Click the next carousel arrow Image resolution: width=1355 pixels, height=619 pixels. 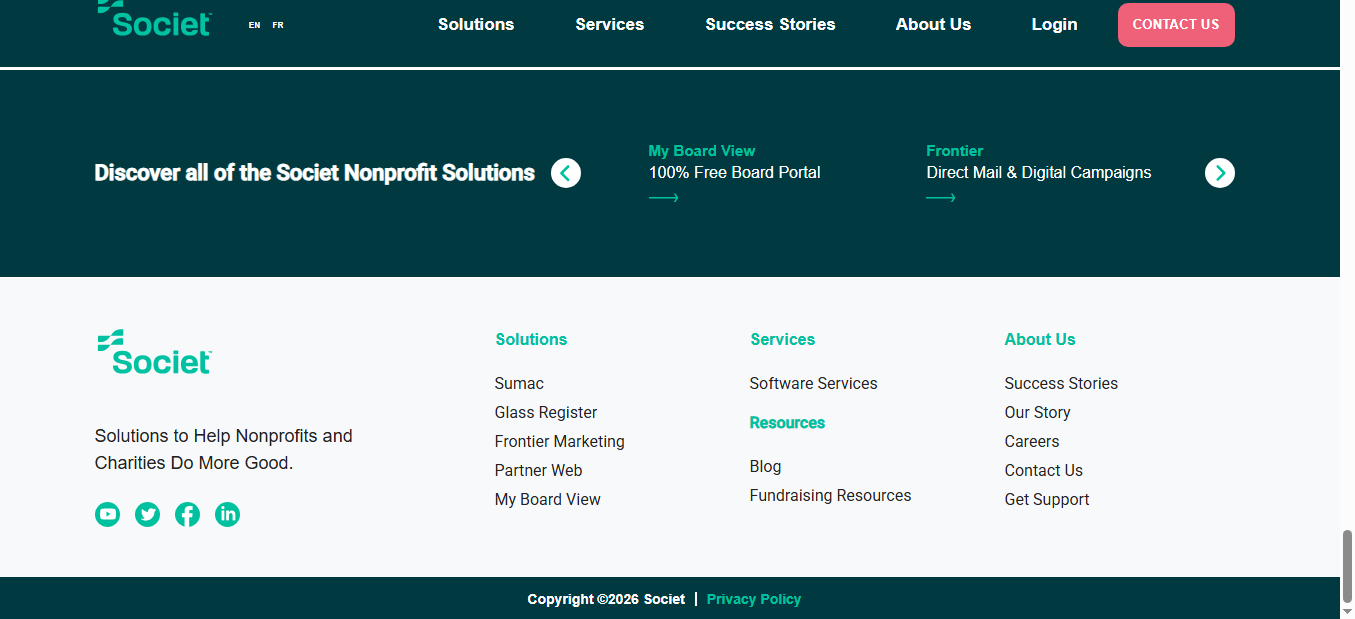click(1219, 173)
